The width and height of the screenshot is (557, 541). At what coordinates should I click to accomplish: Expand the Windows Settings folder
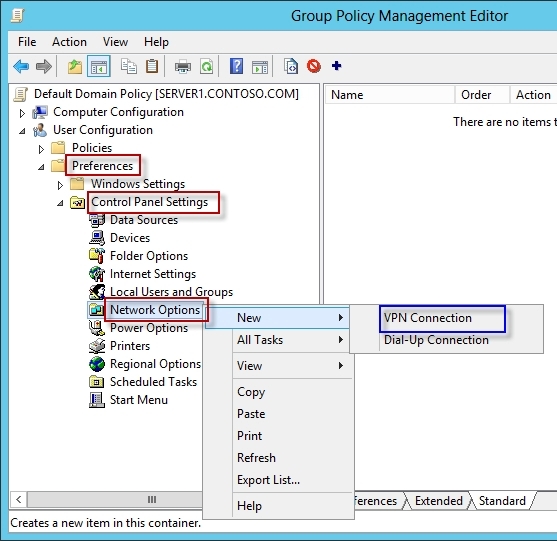[60, 185]
